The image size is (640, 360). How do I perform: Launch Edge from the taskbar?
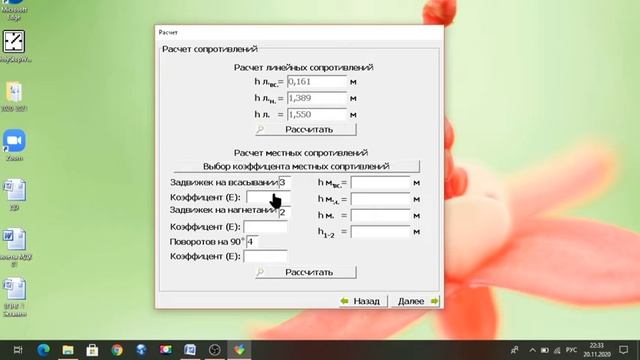[43, 350]
